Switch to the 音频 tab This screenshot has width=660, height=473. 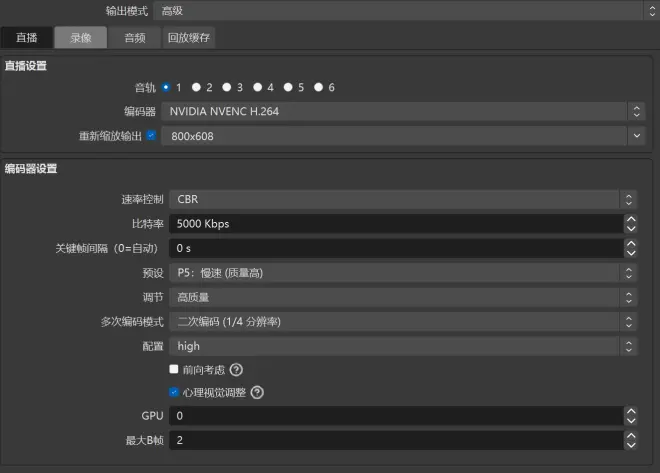click(135, 38)
